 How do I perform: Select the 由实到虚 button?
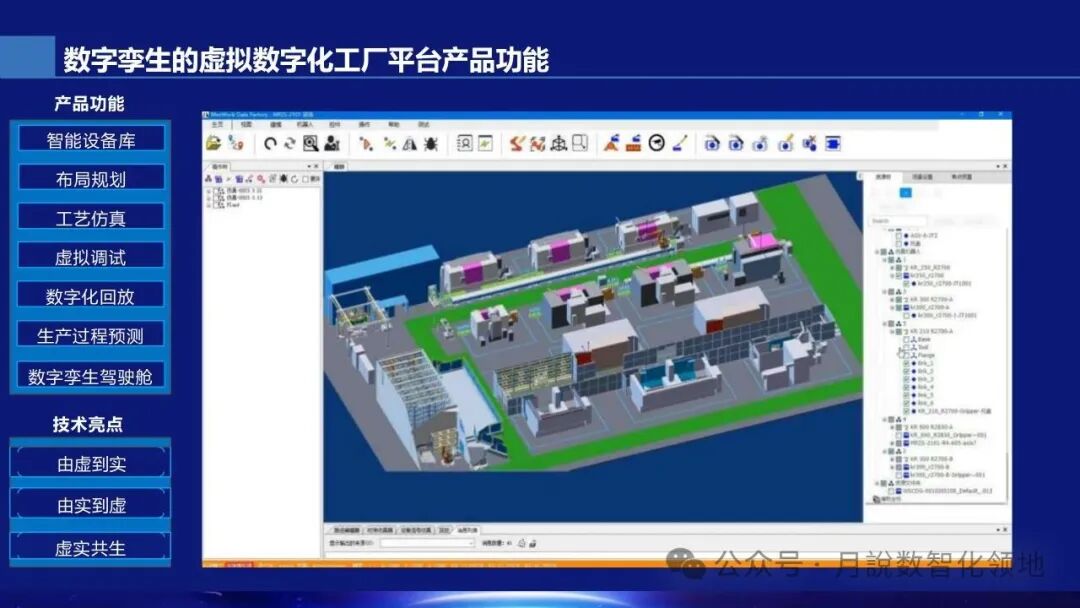[x=90, y=505]
